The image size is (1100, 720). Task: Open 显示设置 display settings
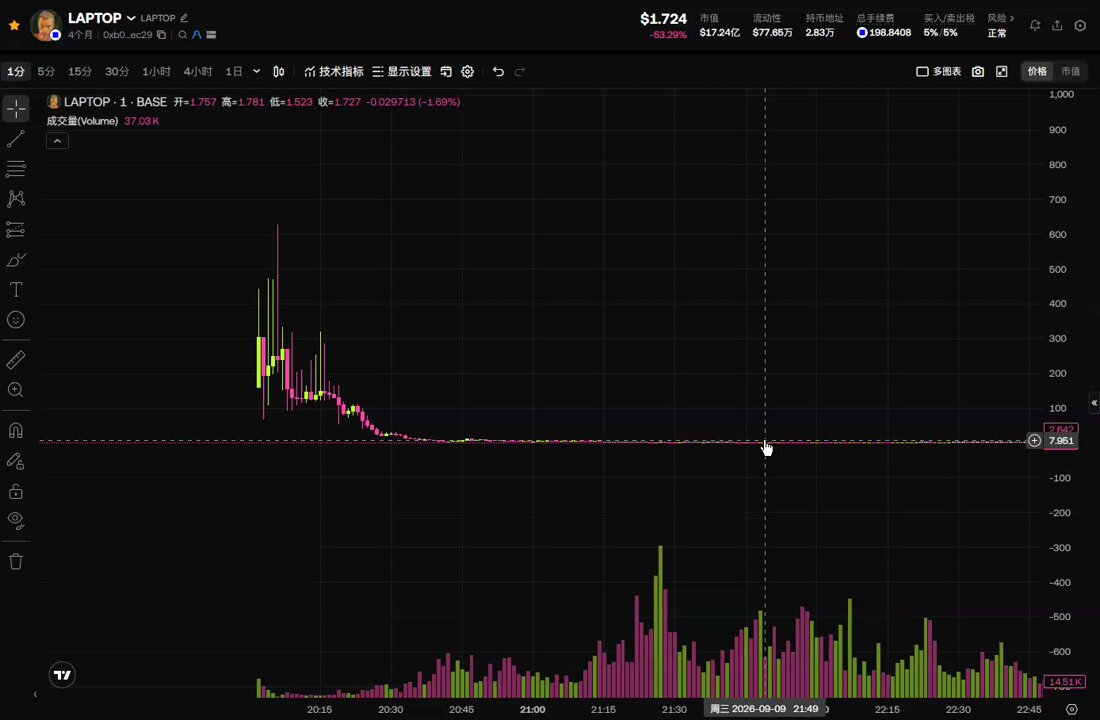(402, 72)
